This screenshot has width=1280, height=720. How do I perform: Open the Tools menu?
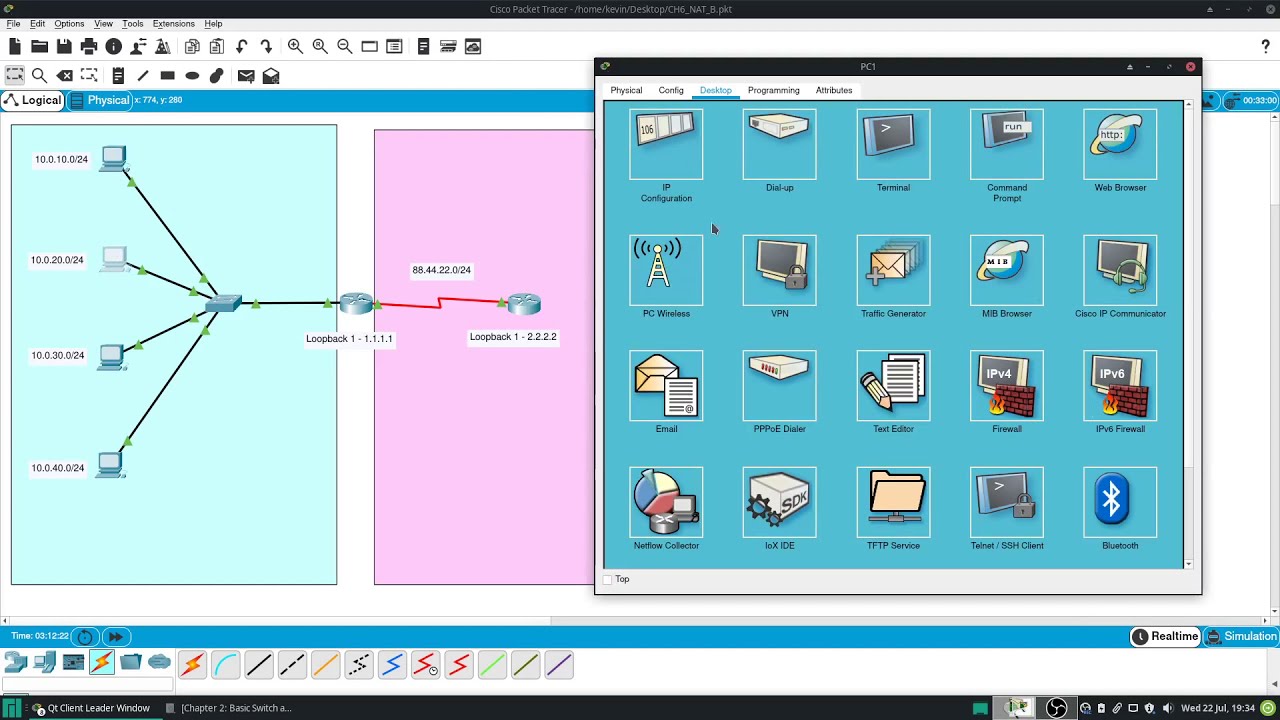(132, 23)
